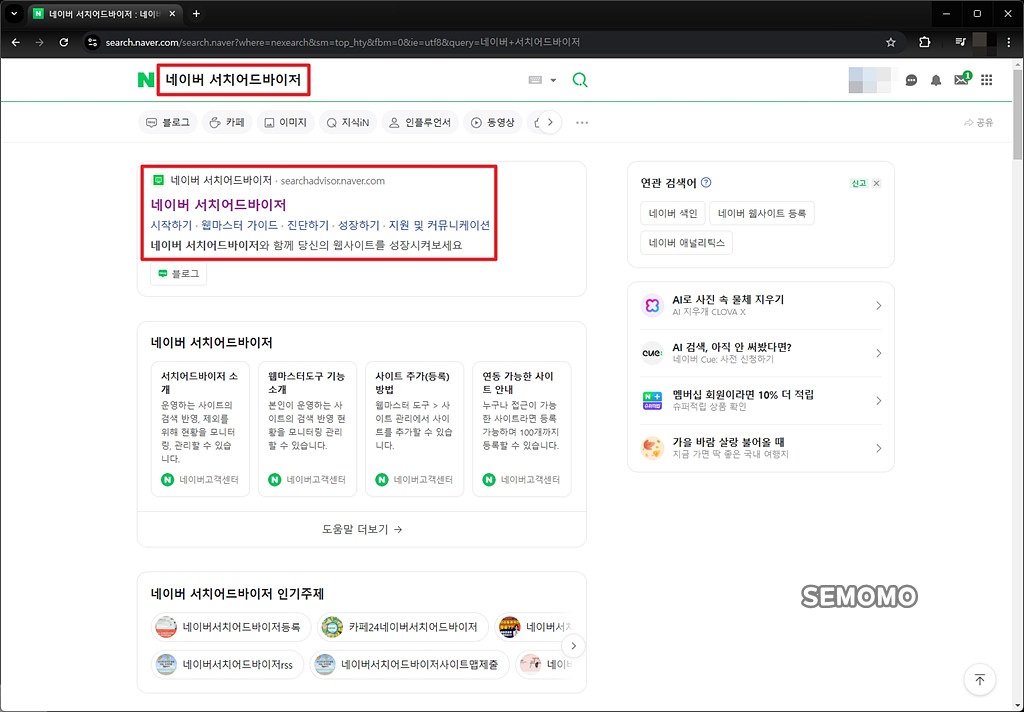Click the 블로그 chip under the result
Screen dimensions: 1024x712
178,274
